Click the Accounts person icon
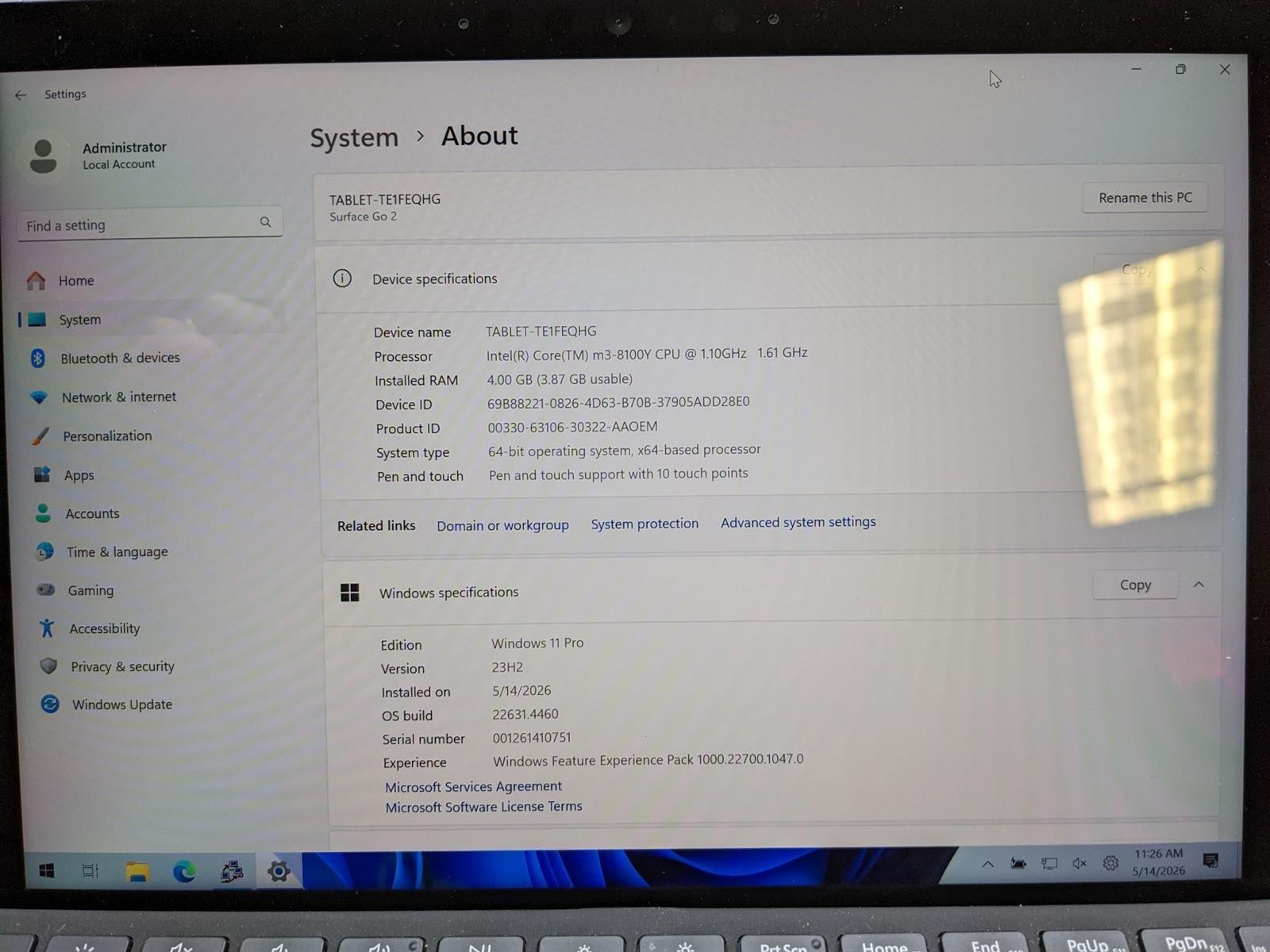The width and height of the screenshot is (1270, 952). (x=44, y=513)
